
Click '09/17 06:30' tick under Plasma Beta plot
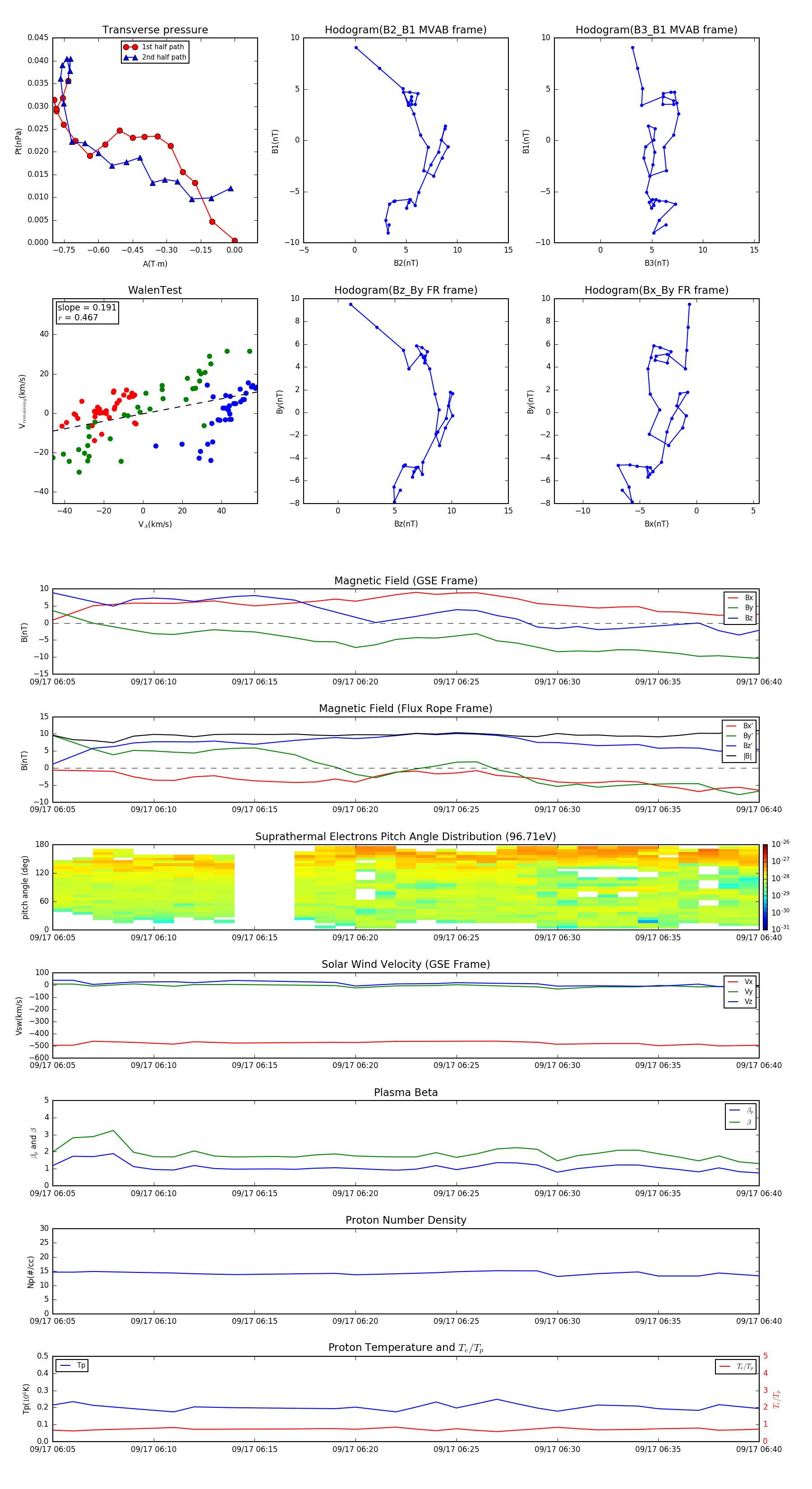(557, 1193)
